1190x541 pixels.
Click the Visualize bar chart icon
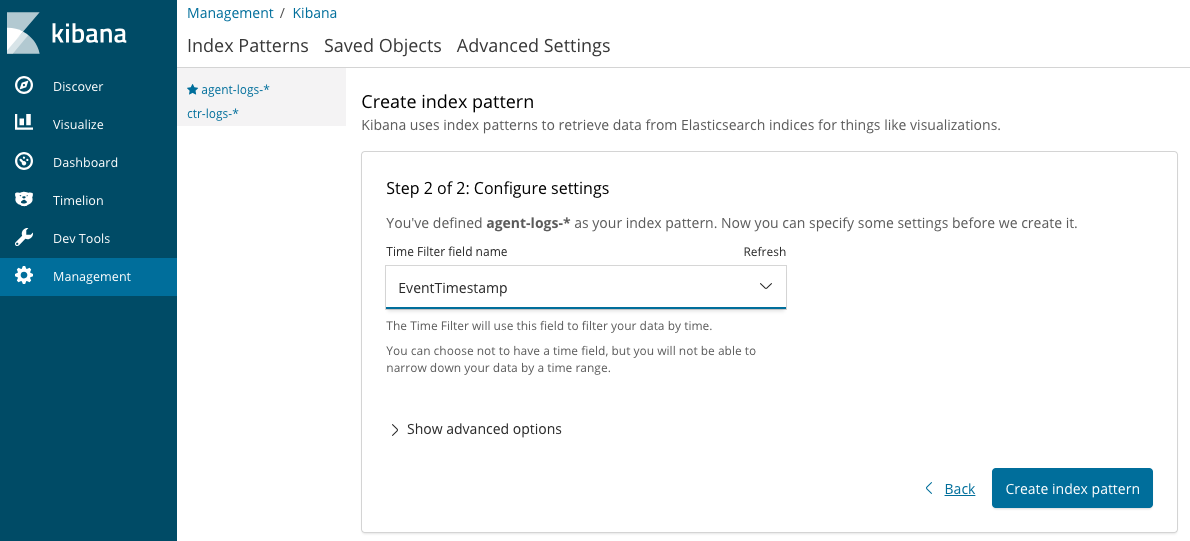pyautogui.click(x=24, y=124)
